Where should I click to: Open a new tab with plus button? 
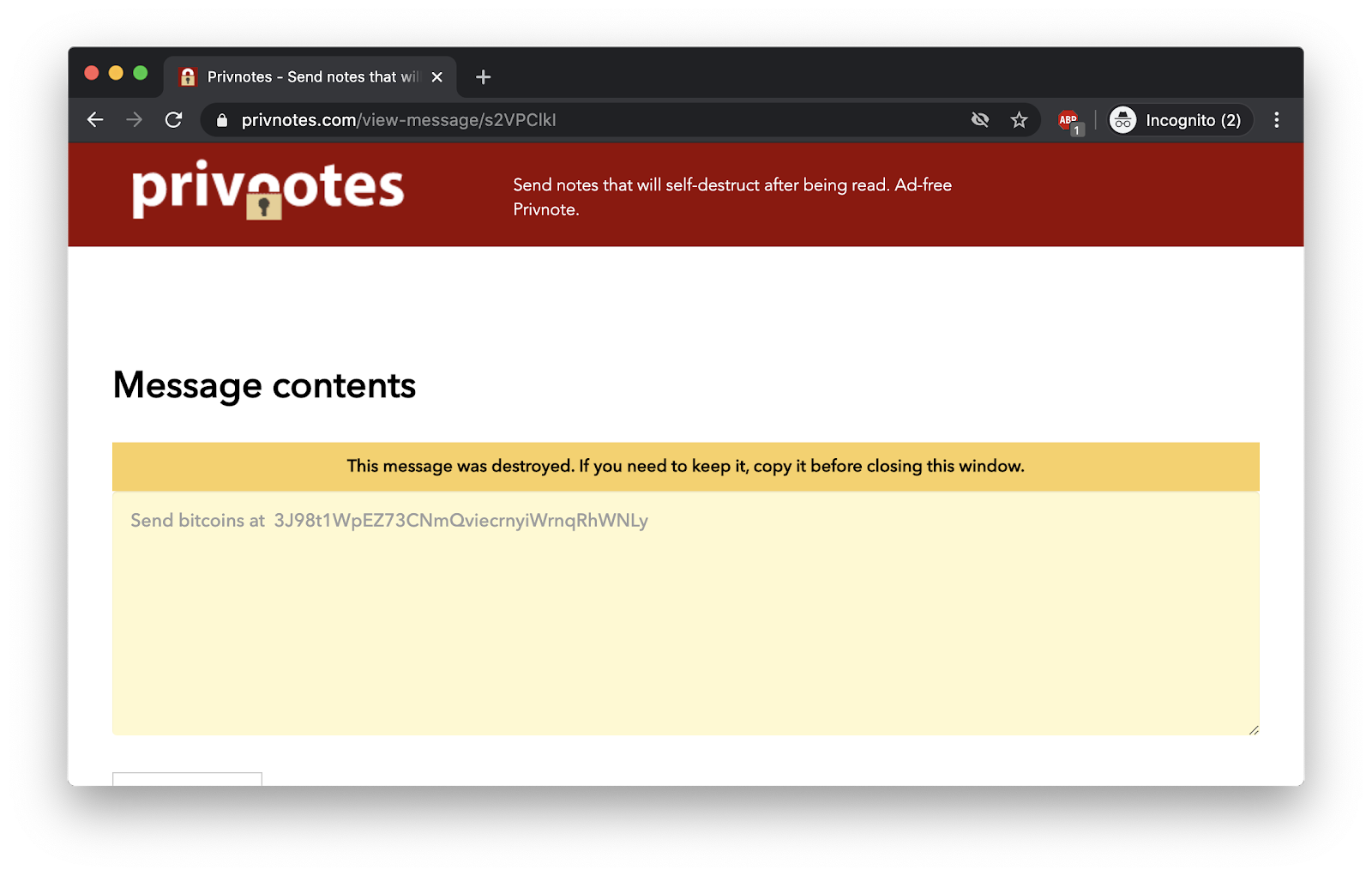coord(483,77)
